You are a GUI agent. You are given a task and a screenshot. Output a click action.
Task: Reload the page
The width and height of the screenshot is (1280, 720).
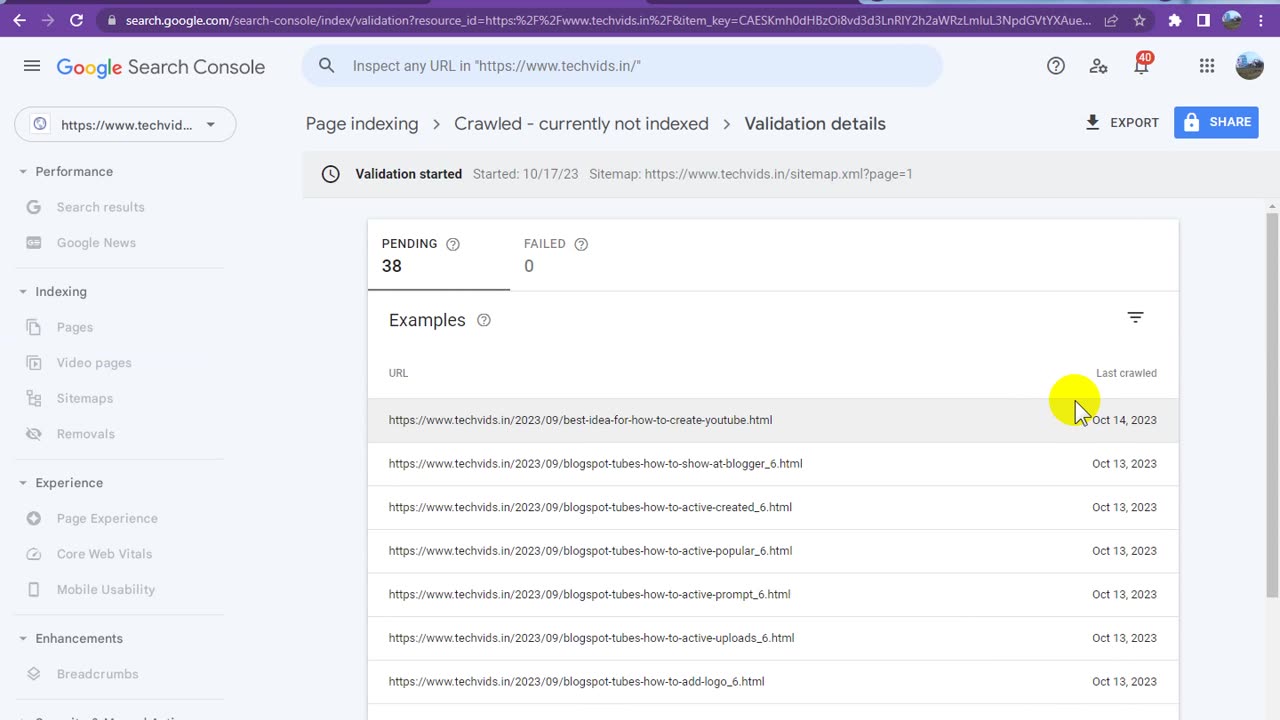[x=76, y=19]
